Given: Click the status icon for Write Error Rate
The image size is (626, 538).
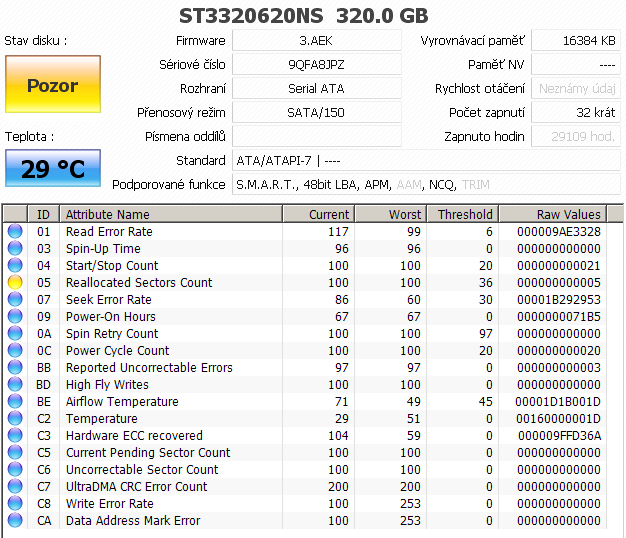Looking at the screenshot, I should pyautogui.click(x=15, y=503).
